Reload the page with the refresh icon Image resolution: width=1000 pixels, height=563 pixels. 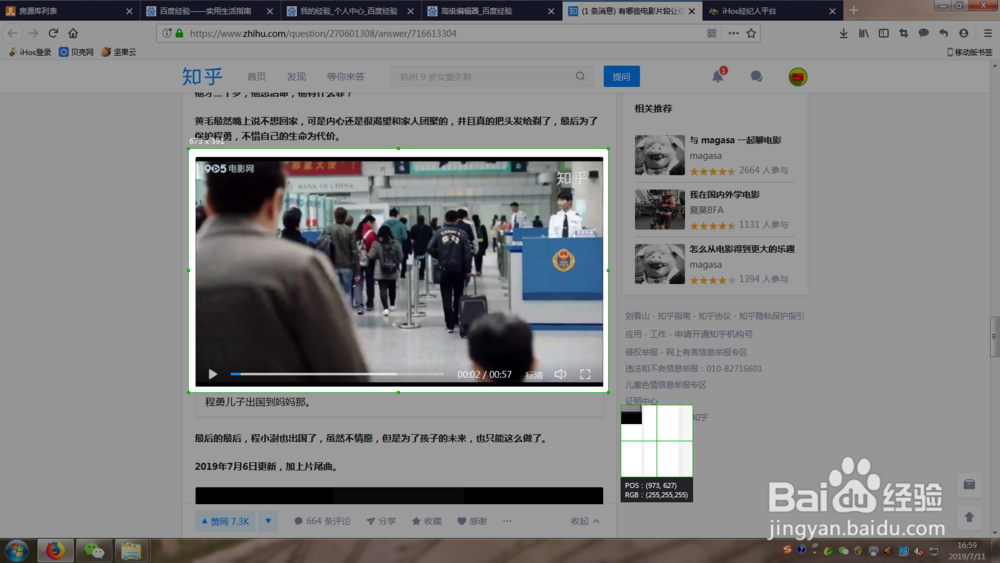click(x=53, y=33)
